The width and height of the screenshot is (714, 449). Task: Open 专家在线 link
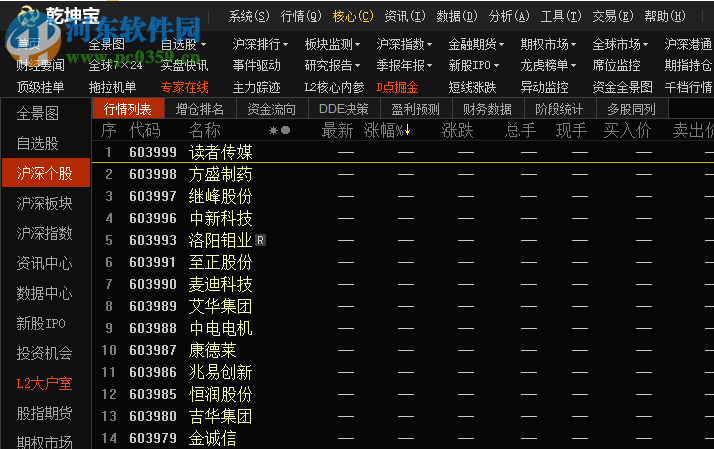pyautogui.click(x=184, y=87)
